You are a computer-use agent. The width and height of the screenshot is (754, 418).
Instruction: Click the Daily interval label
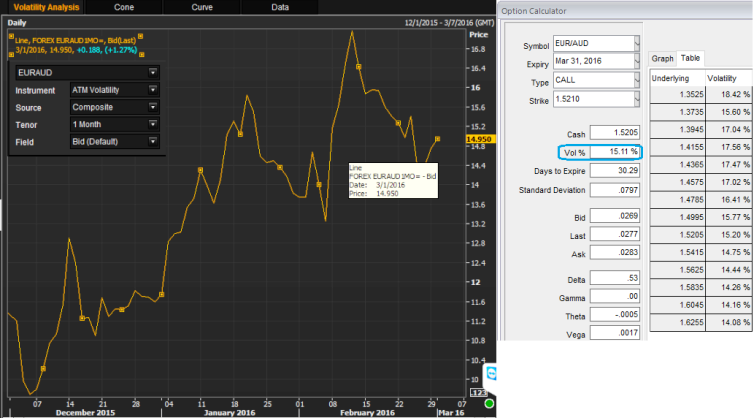tap(17, 21)
